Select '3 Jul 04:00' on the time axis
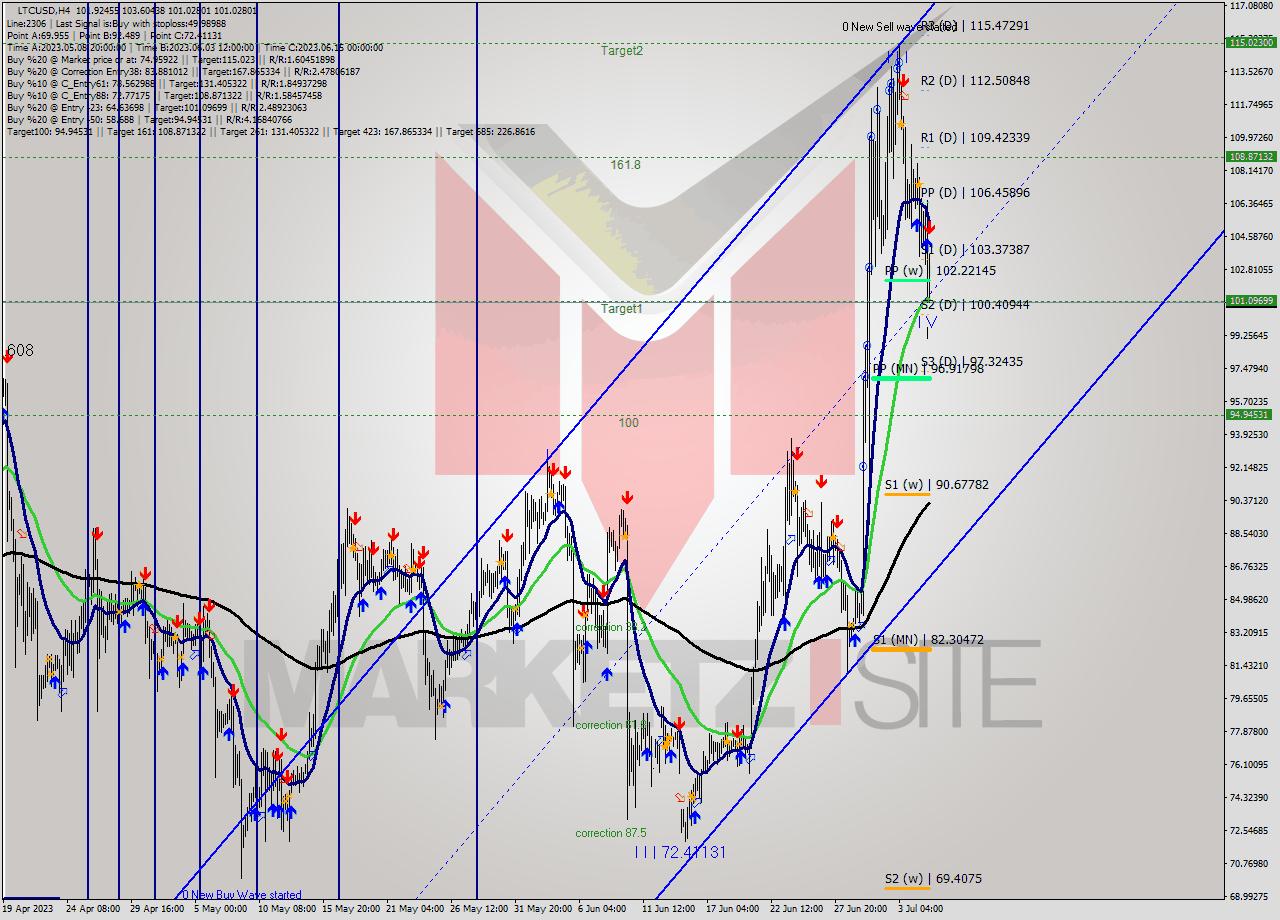Viewport: 1280px width, 920px height. coord(920,909)
